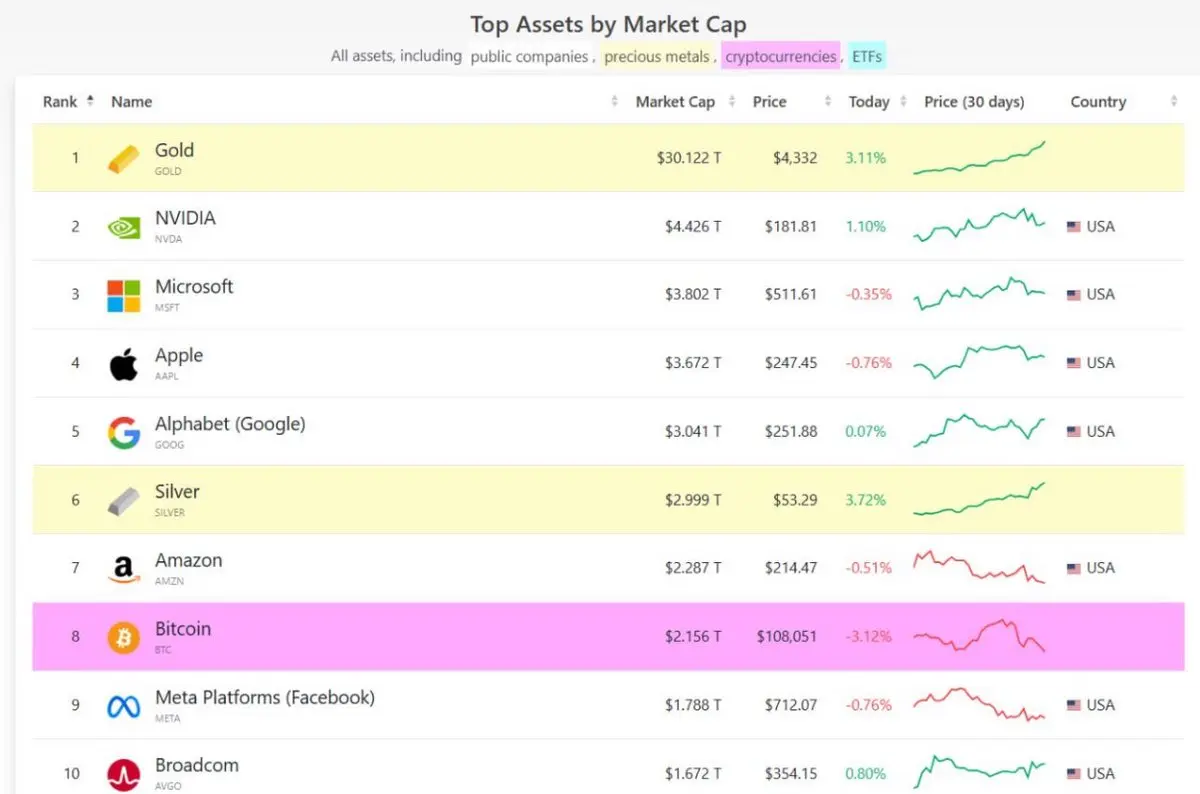This screenshot has height=794, width=1200.
Task: Open the Alphabet (Google) page link
Action: coord(230,423)
